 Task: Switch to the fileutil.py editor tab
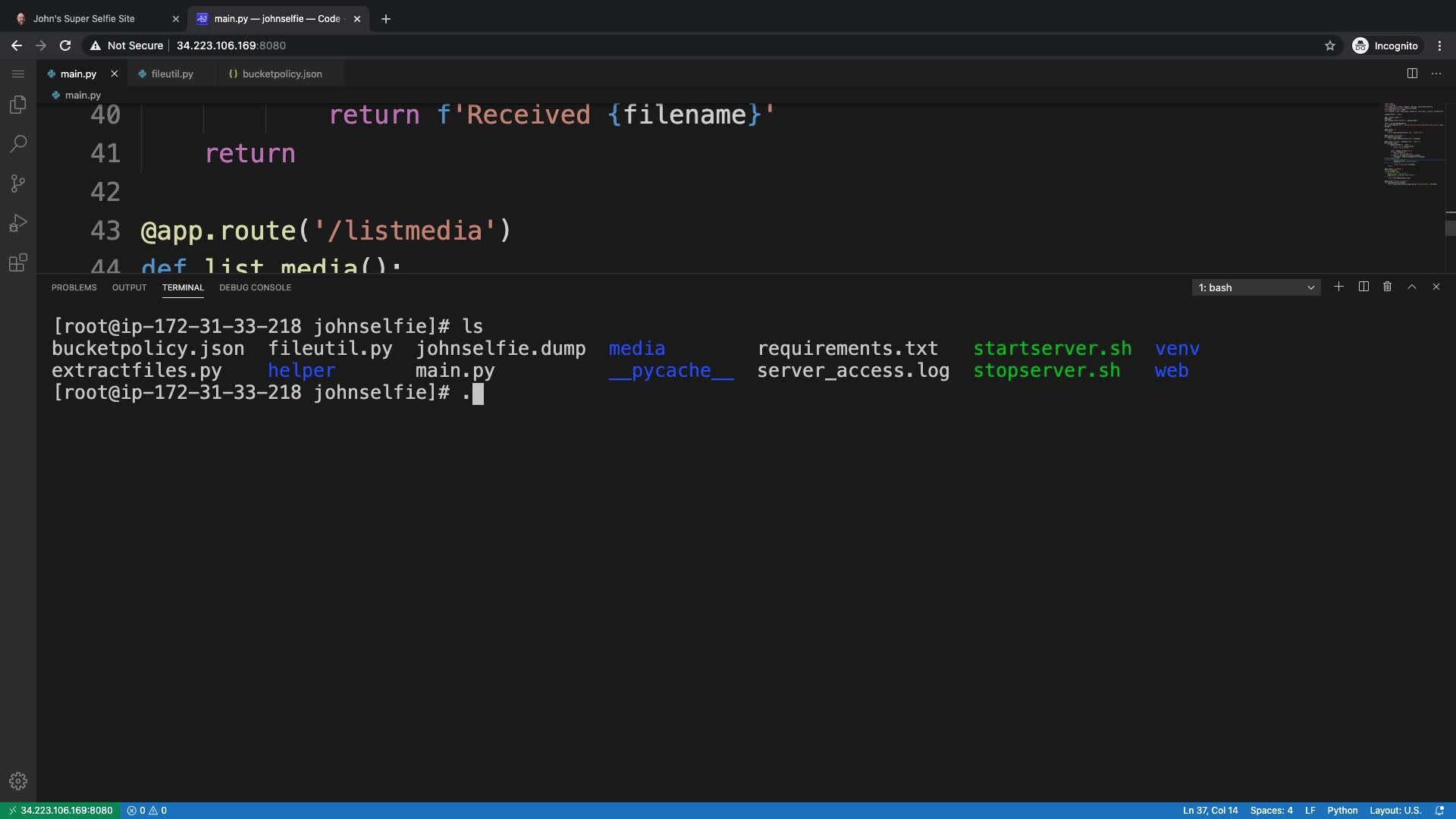click(172, 74)
